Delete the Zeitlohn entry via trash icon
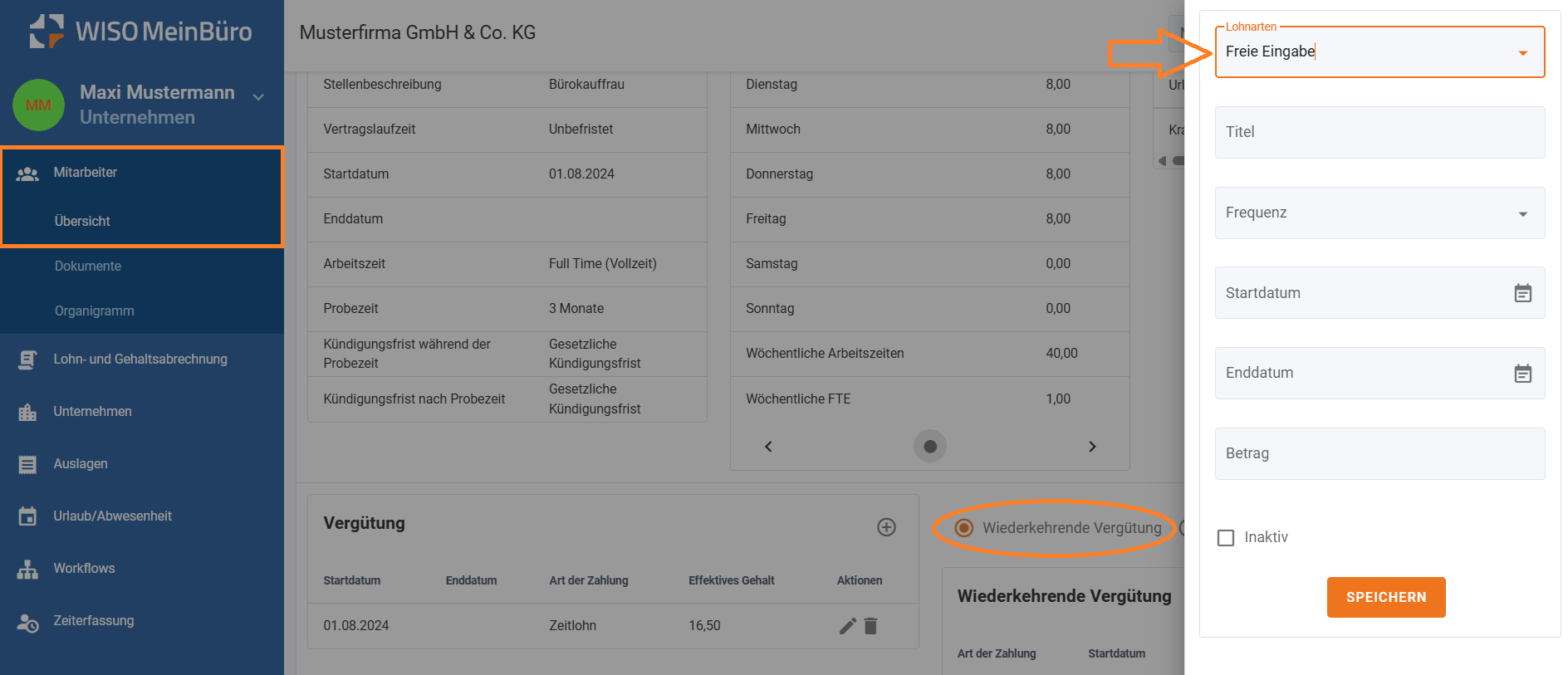The height and width of the screenshot is (675, 1568). pyautogui.click(x=870, y=626)
